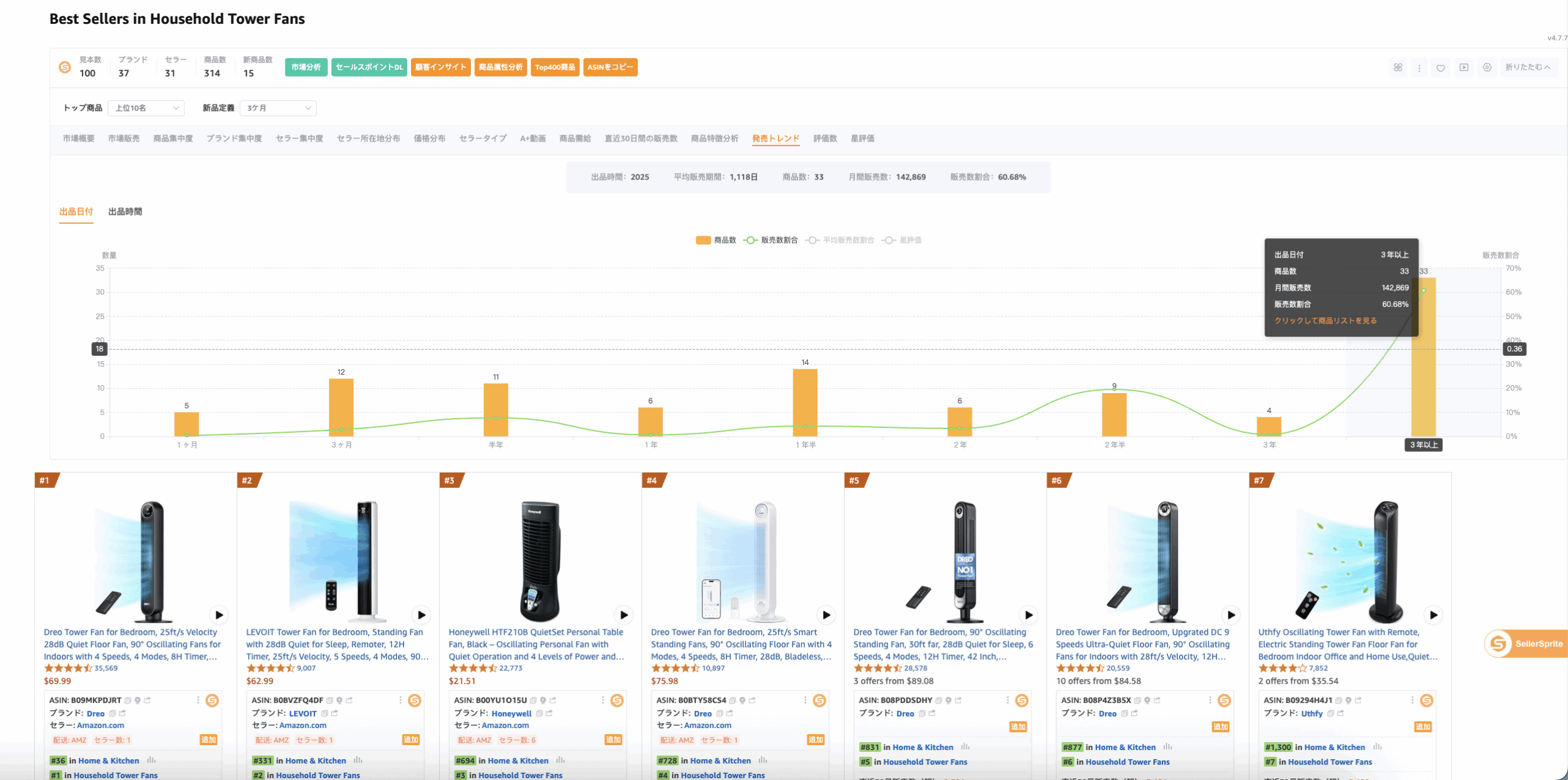Copy ASIN B0BTY58CS4 with copy icon
Image resolution: width=1568 pixels, height=780 pixels.
click(x=733, y=700)
